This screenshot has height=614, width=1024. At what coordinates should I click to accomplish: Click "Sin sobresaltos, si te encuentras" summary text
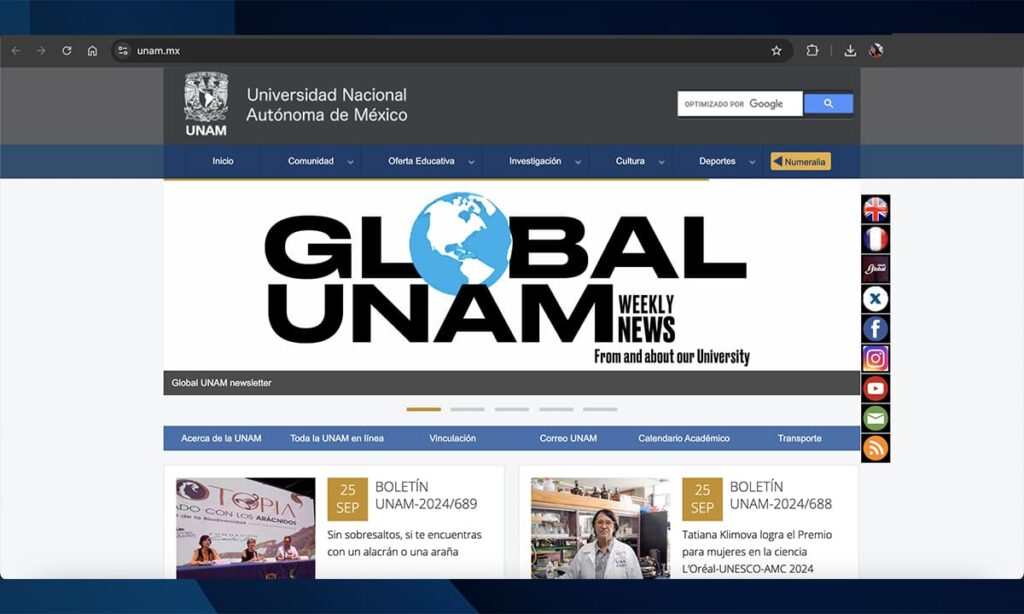[404, 534]
